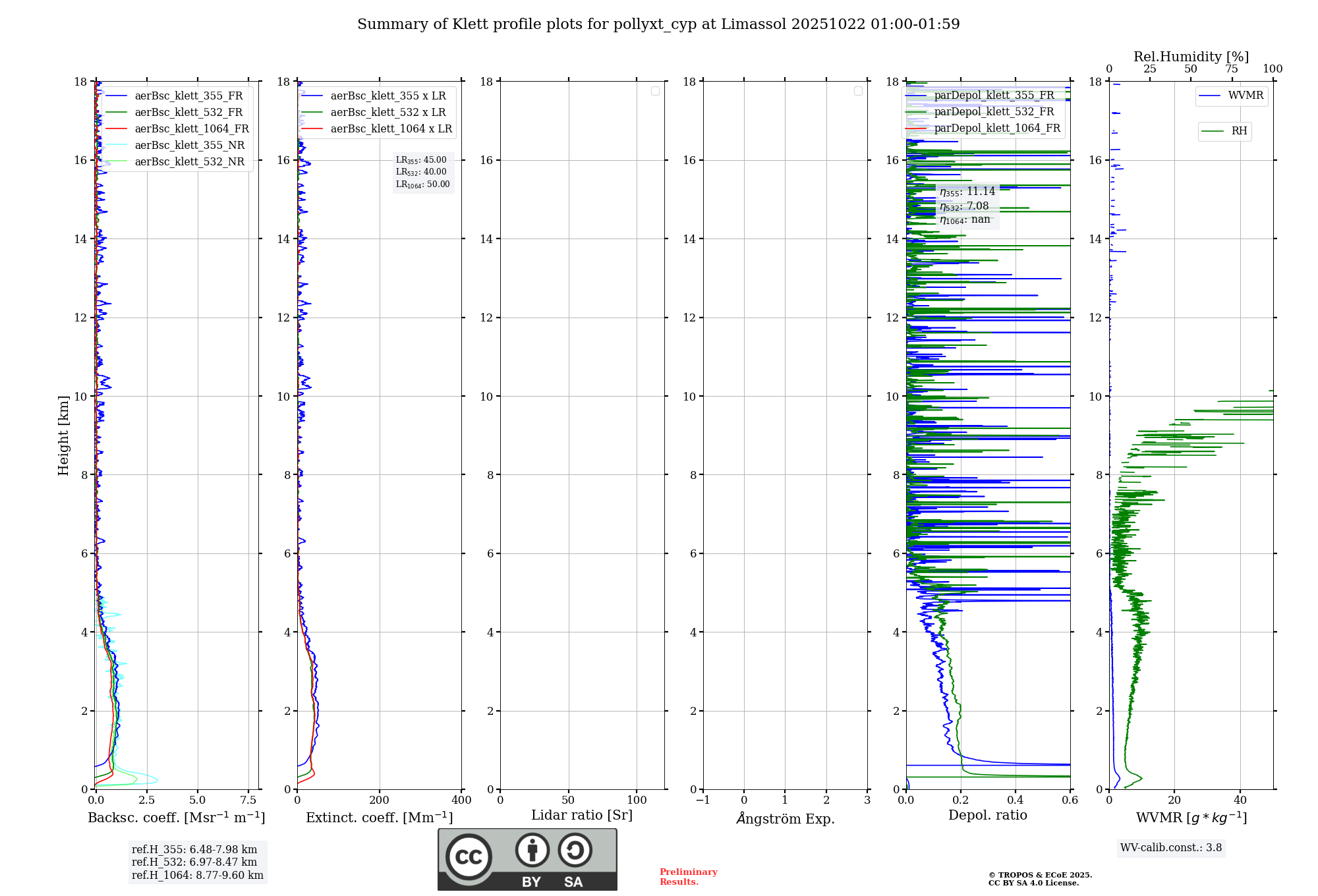This screenshot has width=1318, height=896.
Task: Click the LR values annotation box
Action: click(x=423, y=173)
